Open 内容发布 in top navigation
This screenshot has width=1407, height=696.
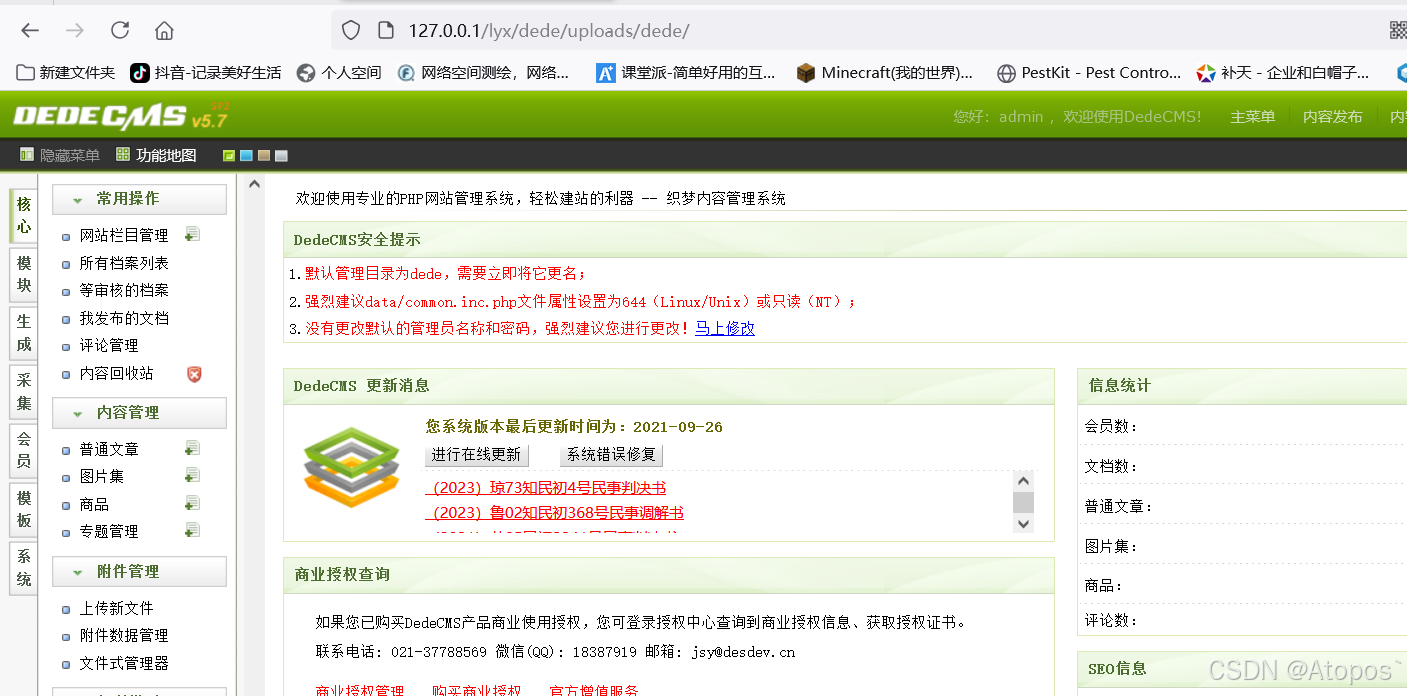click(1333, 117)
